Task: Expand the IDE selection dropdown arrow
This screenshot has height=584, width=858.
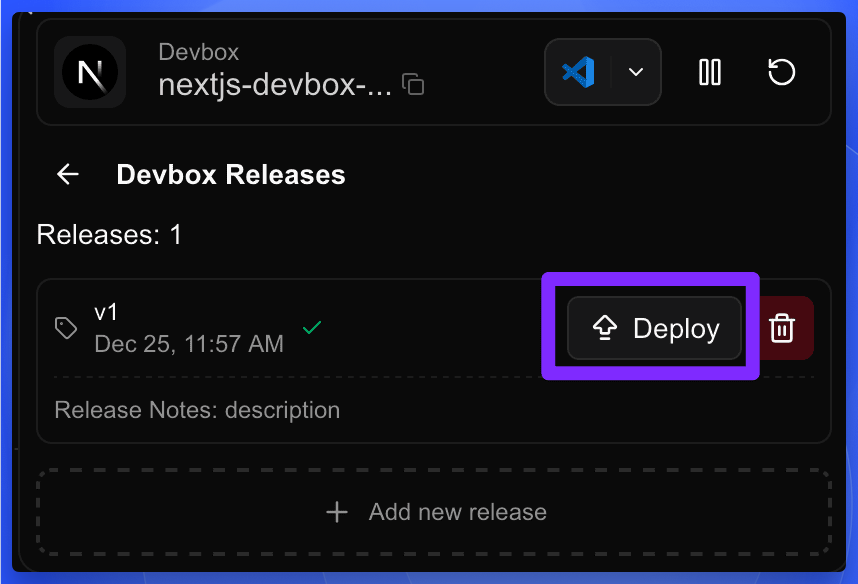Action: pos(635,72)
